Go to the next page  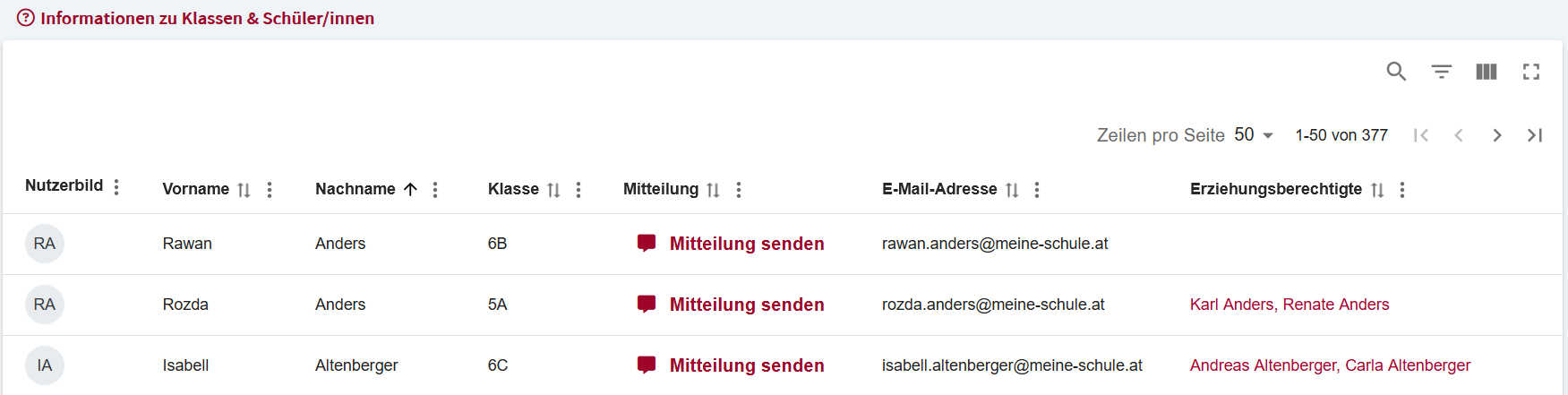coord(1496,135)
